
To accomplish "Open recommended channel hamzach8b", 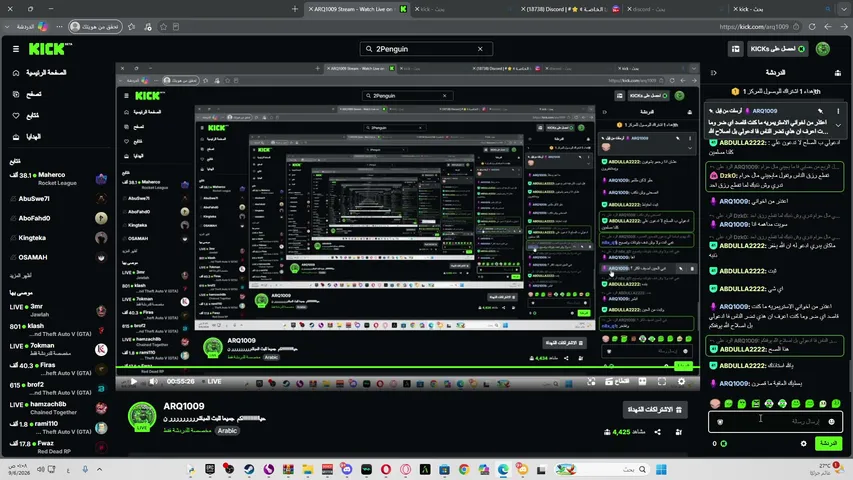I will pyautogui.click(x=58, y=408).
